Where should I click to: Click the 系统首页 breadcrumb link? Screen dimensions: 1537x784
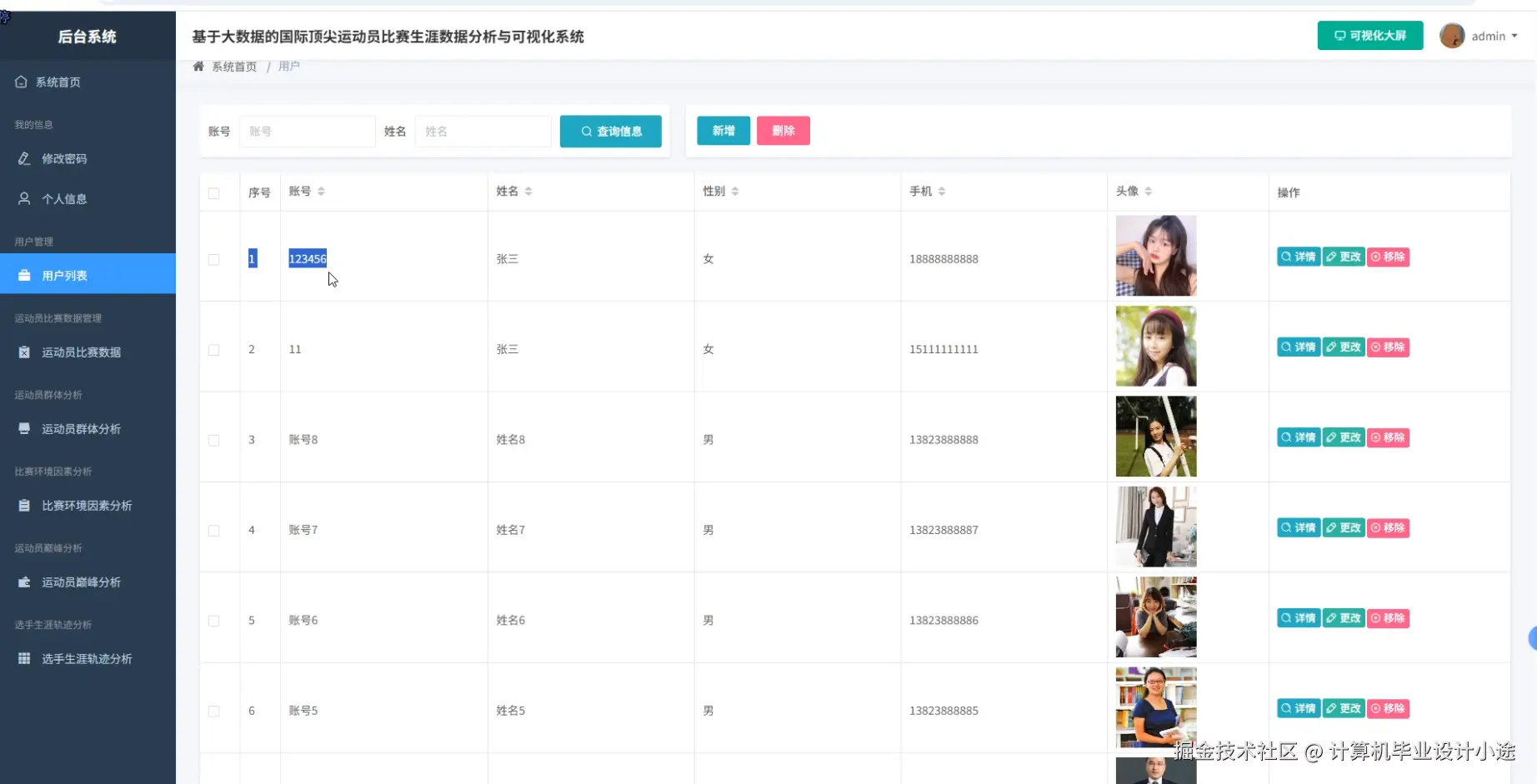(234, 67)
